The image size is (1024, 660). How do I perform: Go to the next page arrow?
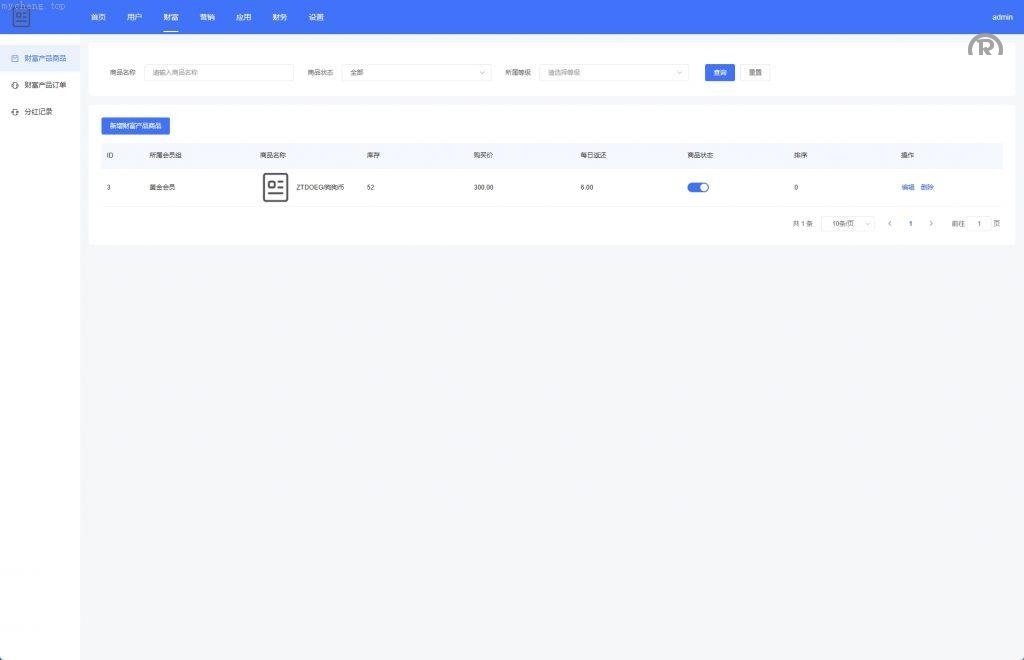pyautogui.click(x=931, y=224)
